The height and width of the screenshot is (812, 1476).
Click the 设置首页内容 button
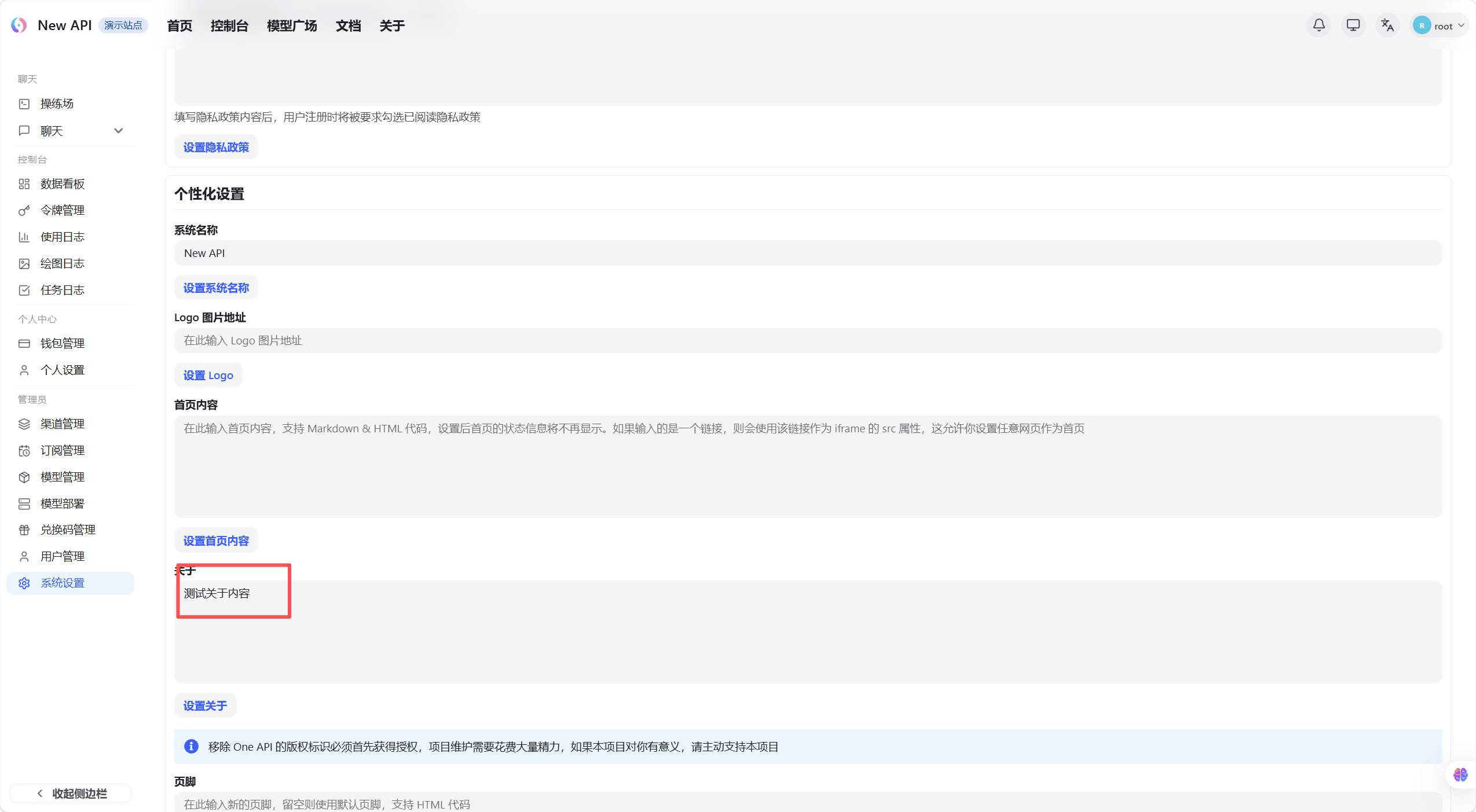[x=216, y=541]
